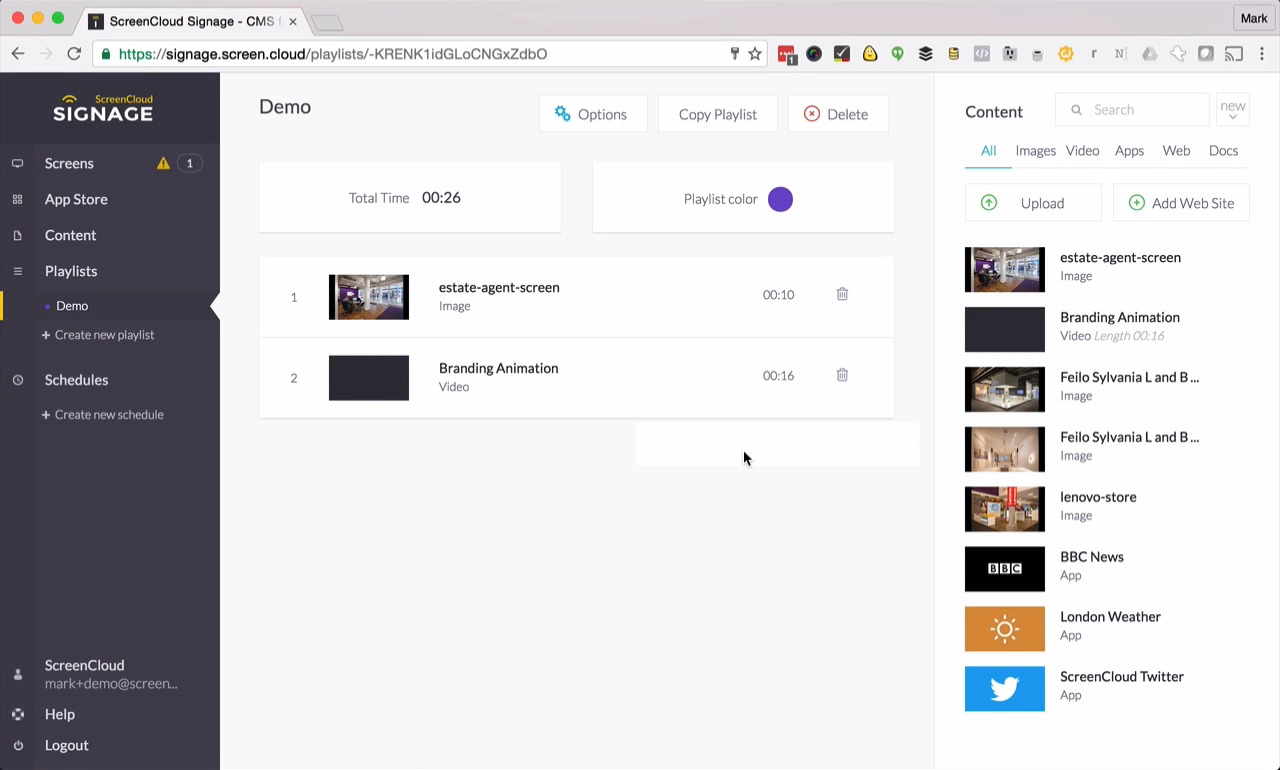Reload the page with refresh icon
Viewport: 1280px width, 770px height.
74,54
